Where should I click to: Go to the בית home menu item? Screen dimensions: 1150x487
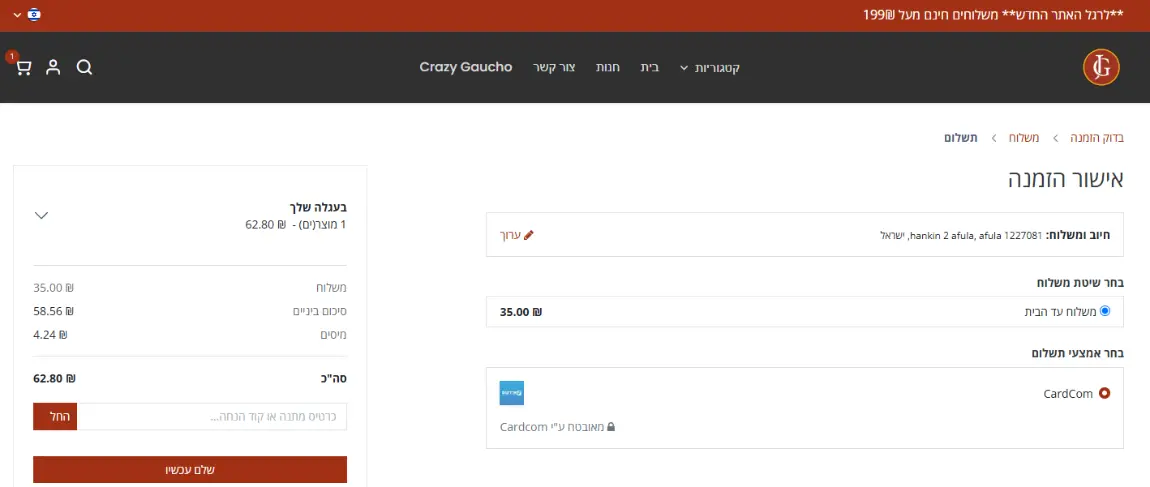coord(650,68)
